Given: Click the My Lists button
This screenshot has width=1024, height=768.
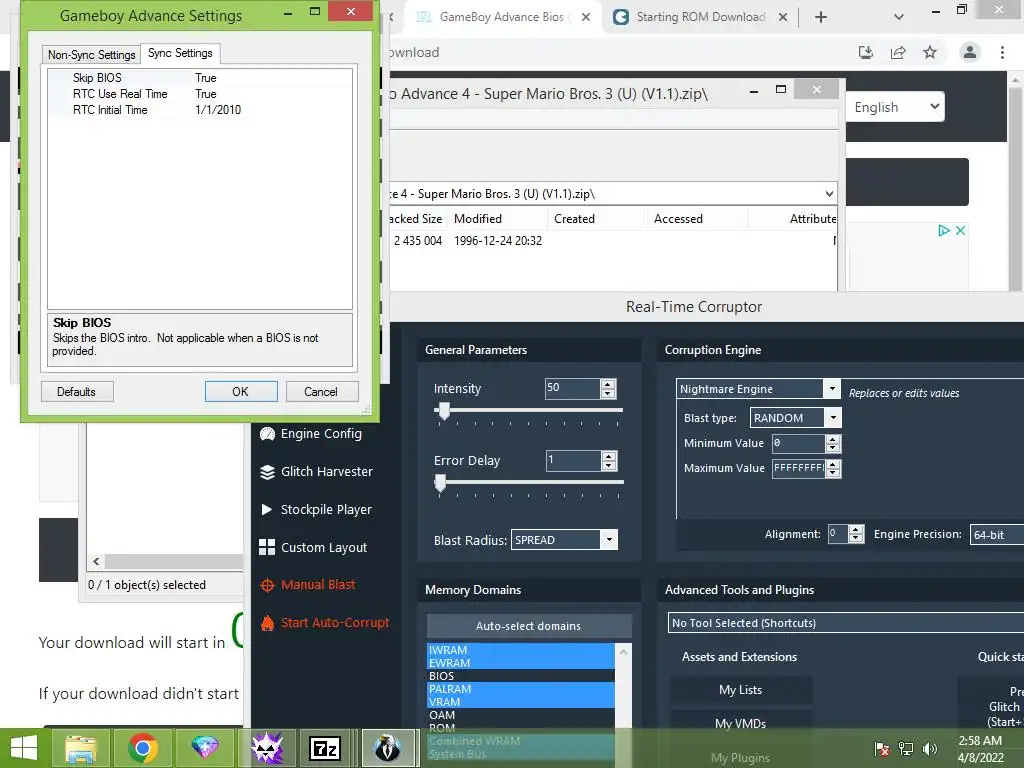Looking at the screenshot, I should point(741,690).
